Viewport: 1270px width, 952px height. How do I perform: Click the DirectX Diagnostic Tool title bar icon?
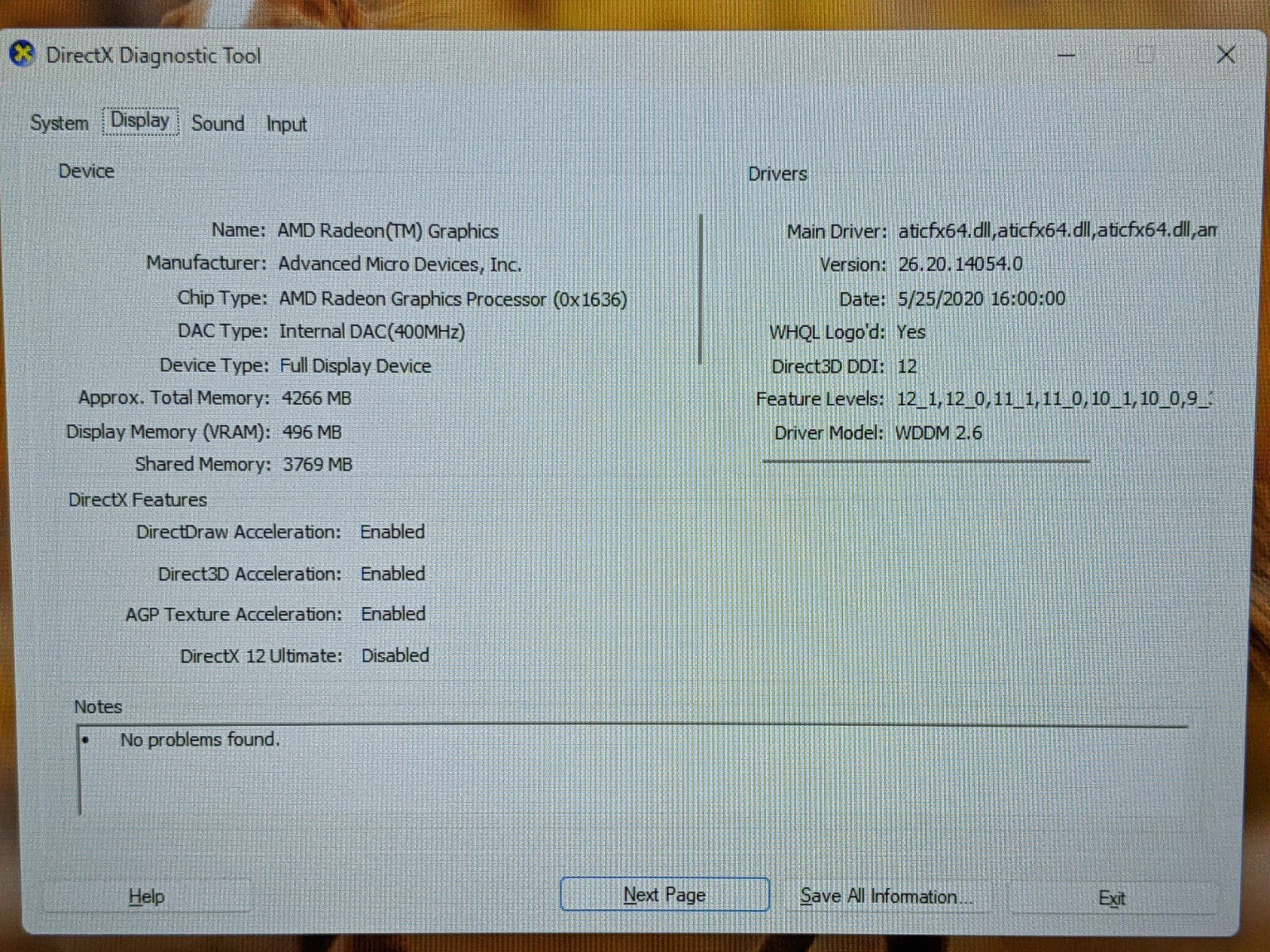pos(22,55)
